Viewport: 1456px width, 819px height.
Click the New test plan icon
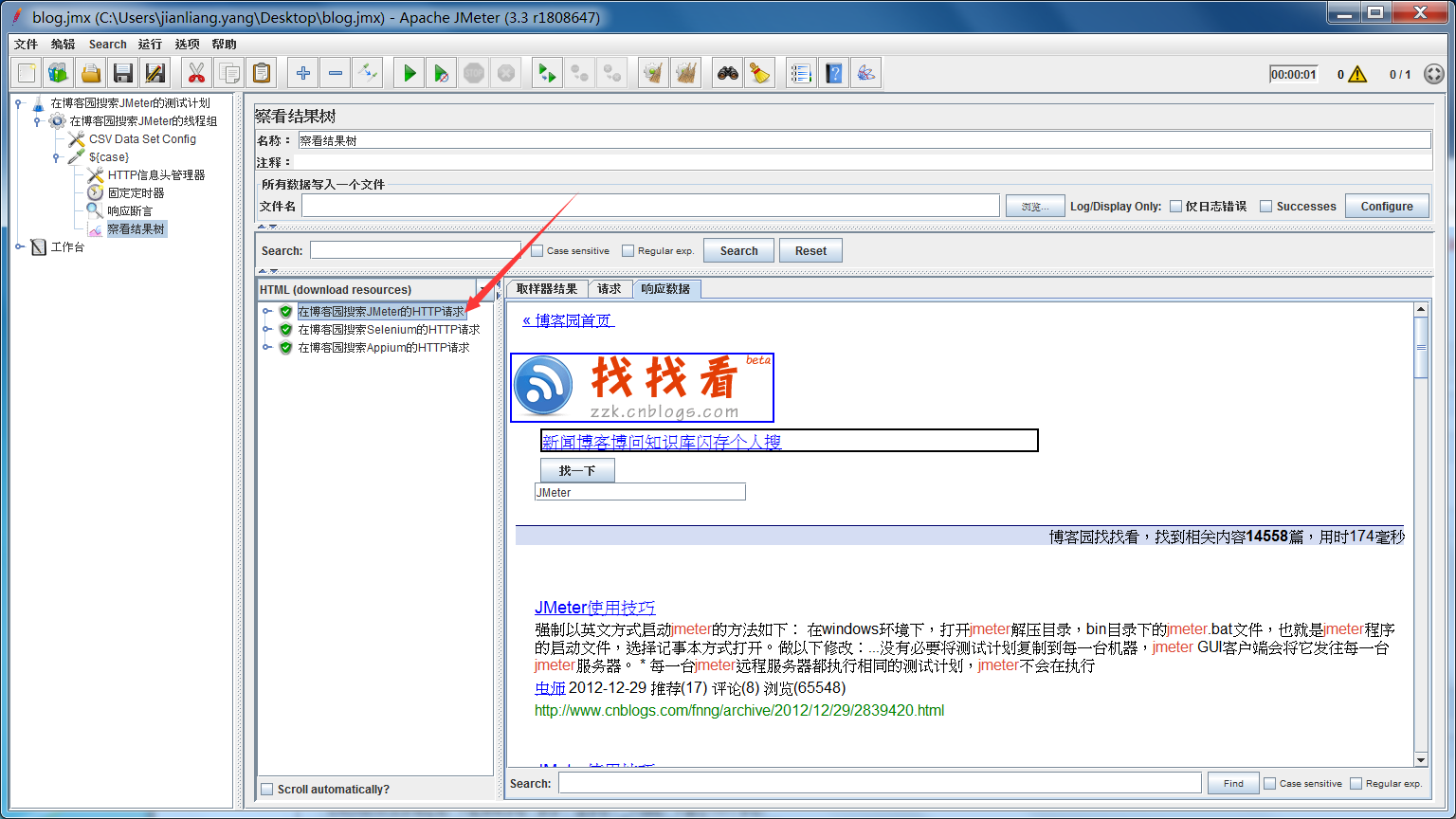click(x=27, y=73)
